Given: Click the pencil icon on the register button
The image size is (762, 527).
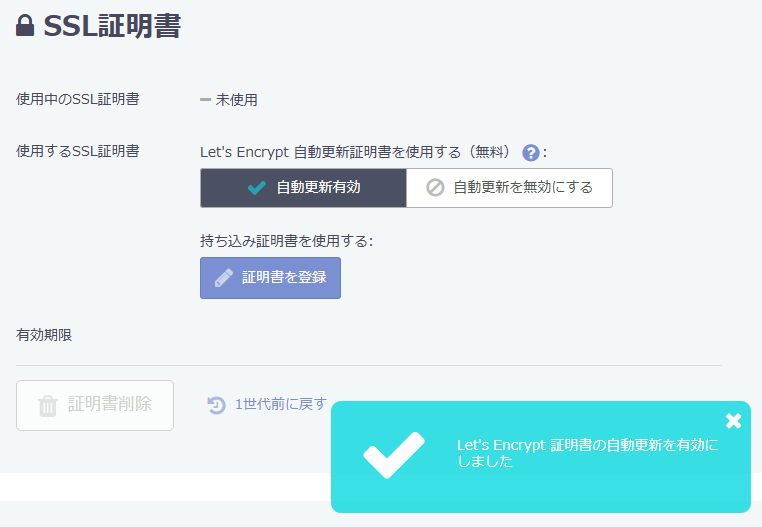Looking at the screenshot, I should click(x=224, y=278).
